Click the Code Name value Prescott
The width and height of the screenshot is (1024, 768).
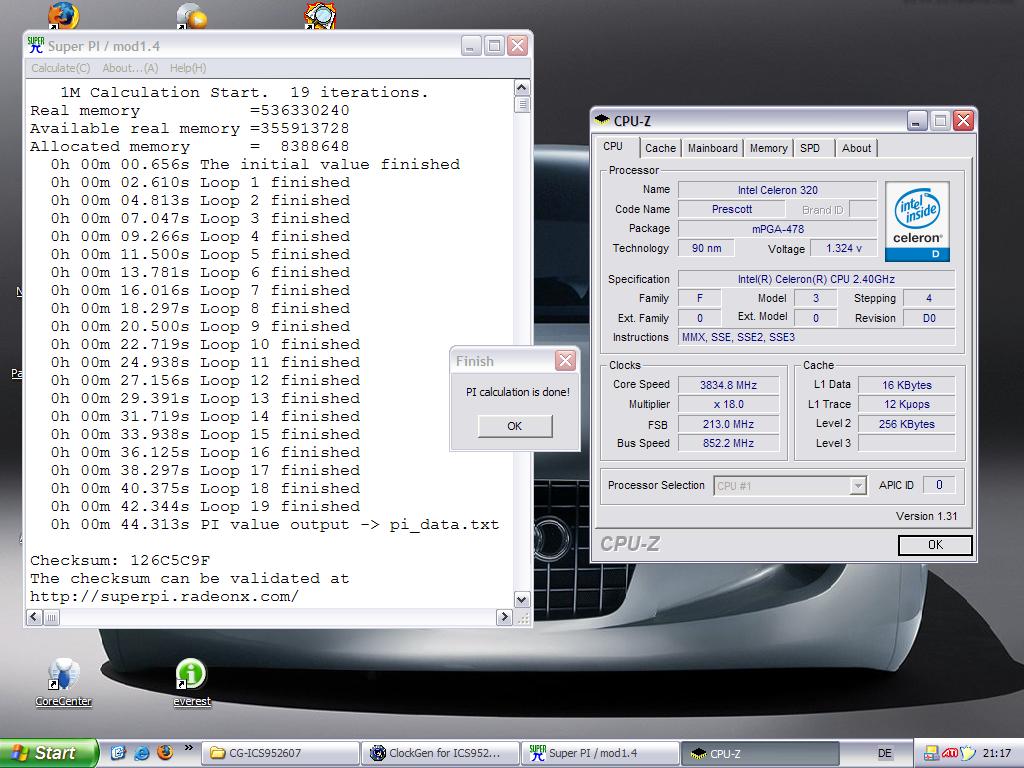pos(731,209)
